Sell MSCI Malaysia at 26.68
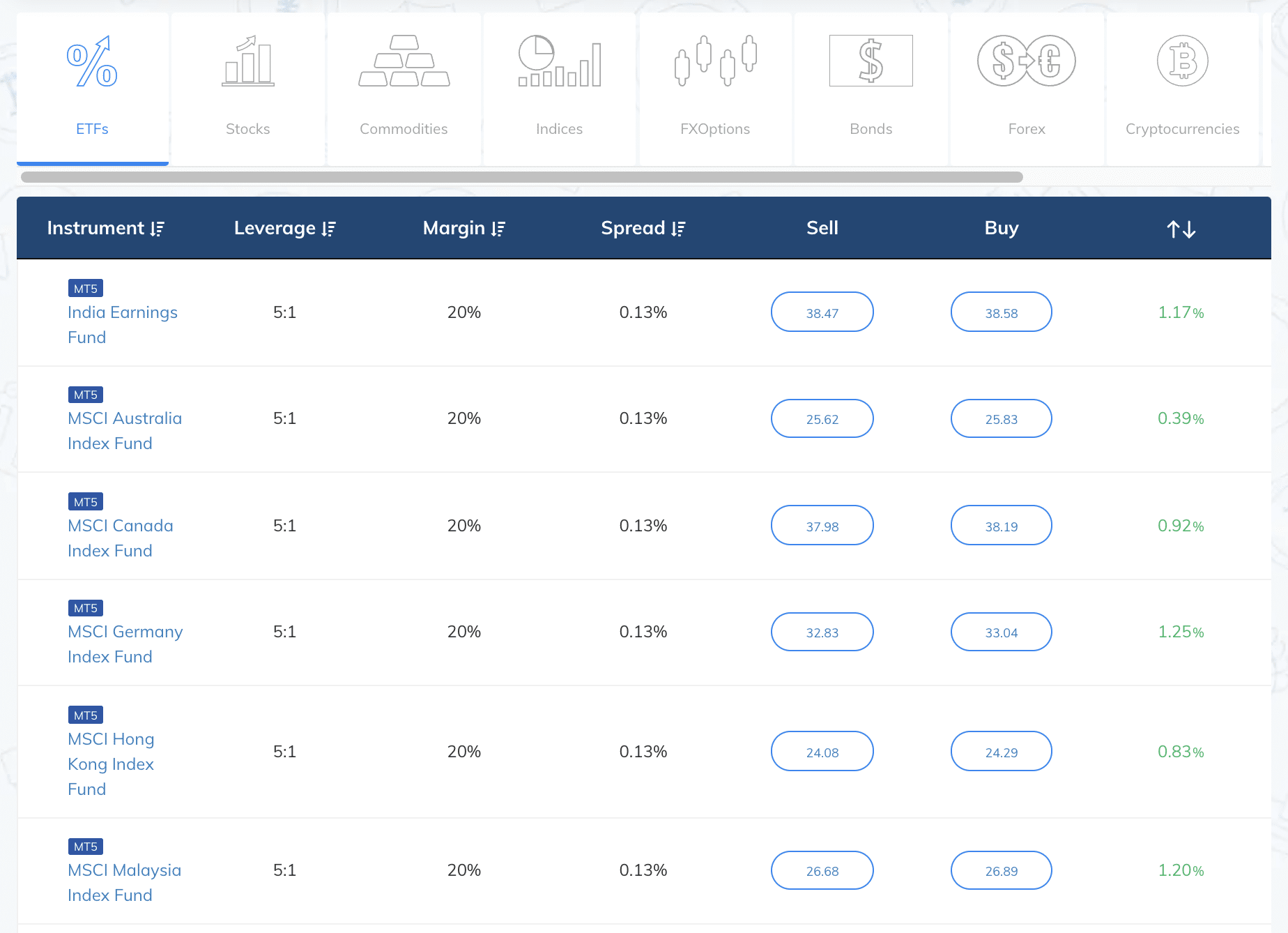 click(822, 870)
